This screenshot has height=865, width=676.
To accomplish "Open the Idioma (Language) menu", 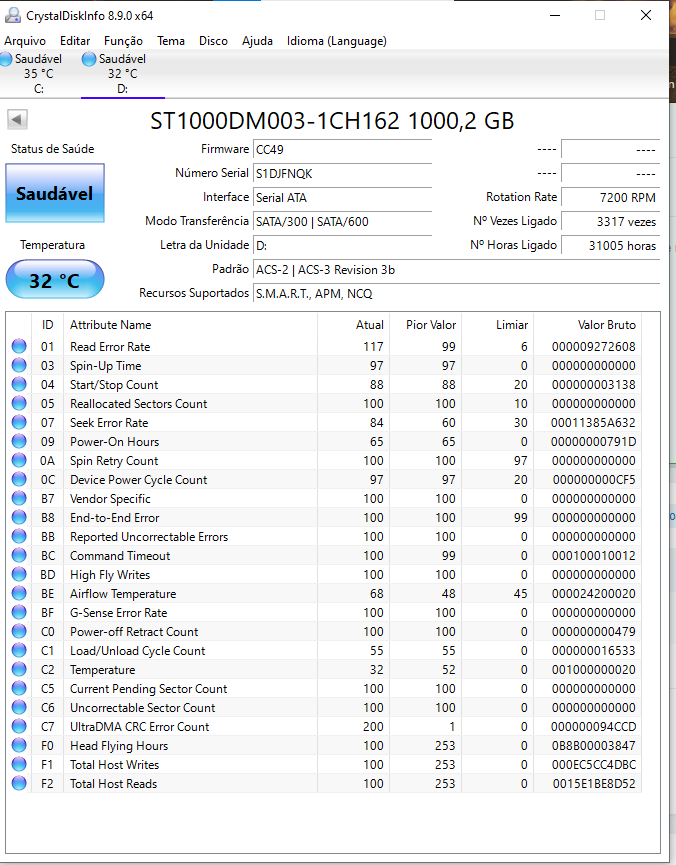I will [x=337, y=41].
